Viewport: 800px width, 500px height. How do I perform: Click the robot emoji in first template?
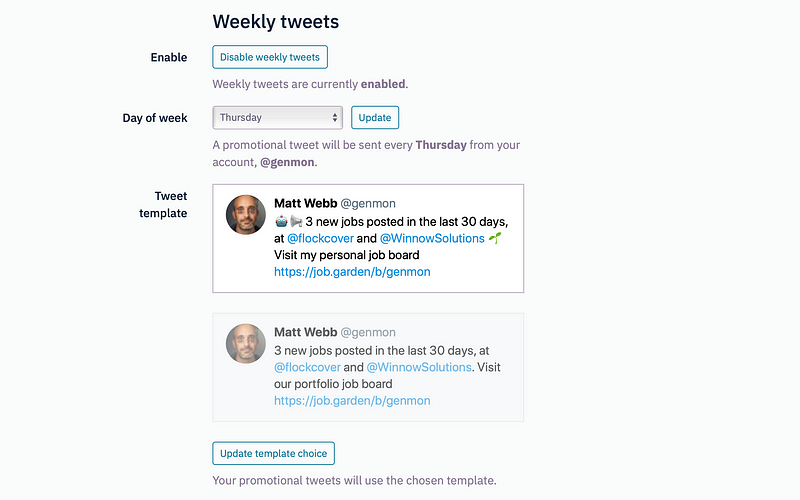(x=281, y=221)
